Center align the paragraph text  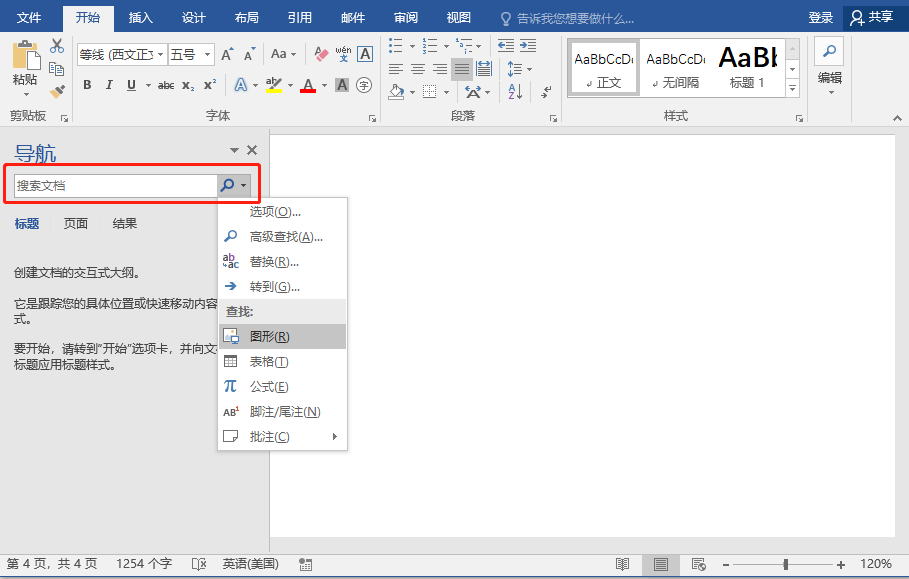(x=417, y=69)
